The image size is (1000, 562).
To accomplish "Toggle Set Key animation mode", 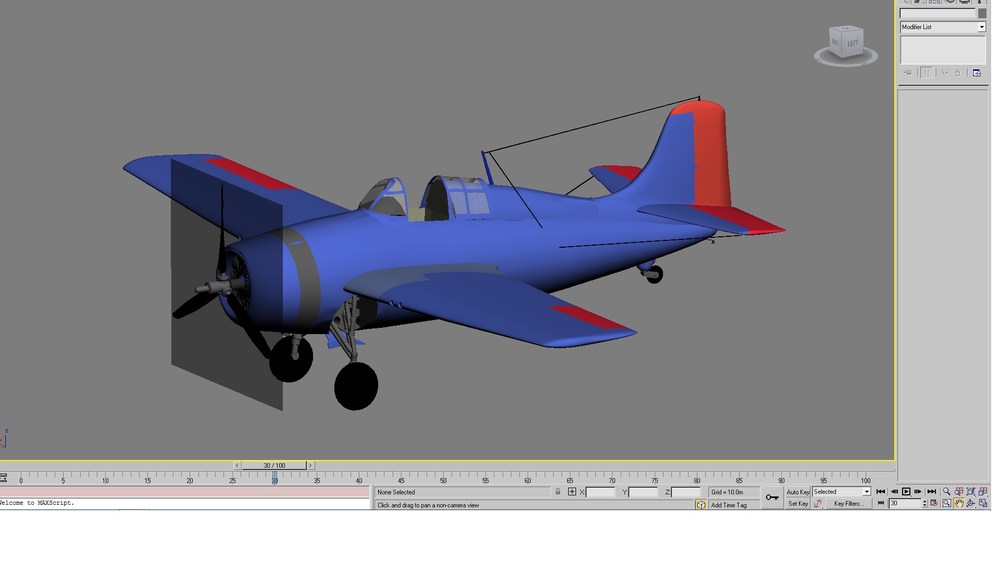I will tap(798, 503).
